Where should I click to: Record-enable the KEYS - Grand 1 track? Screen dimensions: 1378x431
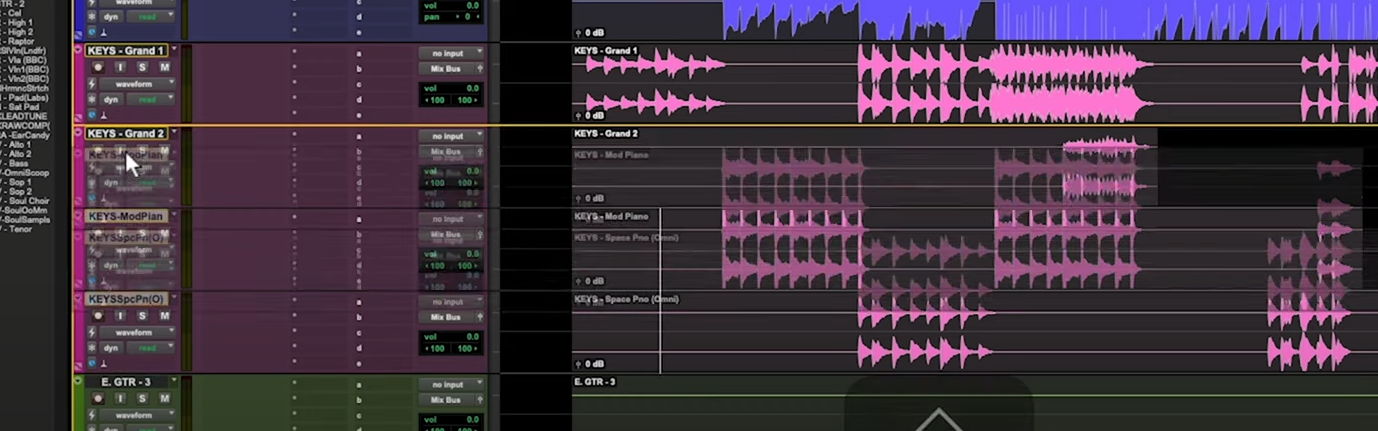pos(98,67)
